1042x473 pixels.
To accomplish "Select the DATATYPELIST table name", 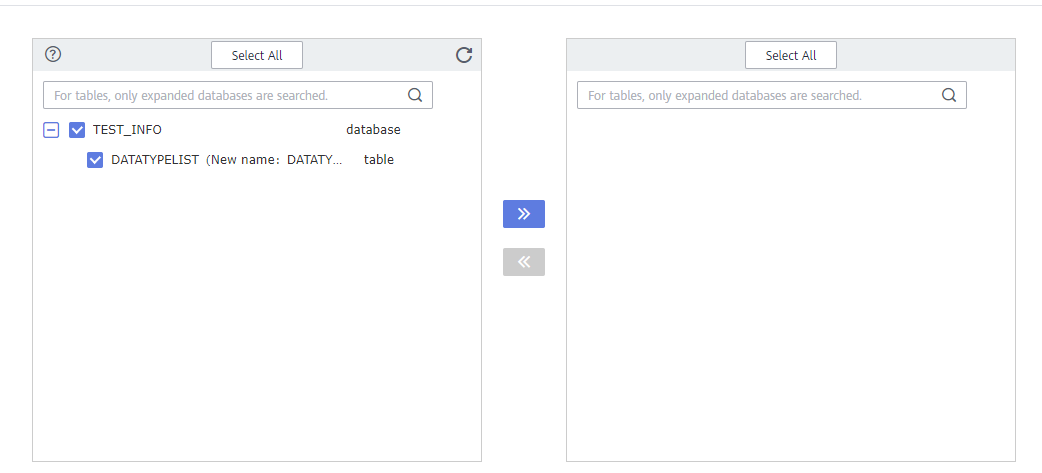I will tap(155, 160).
